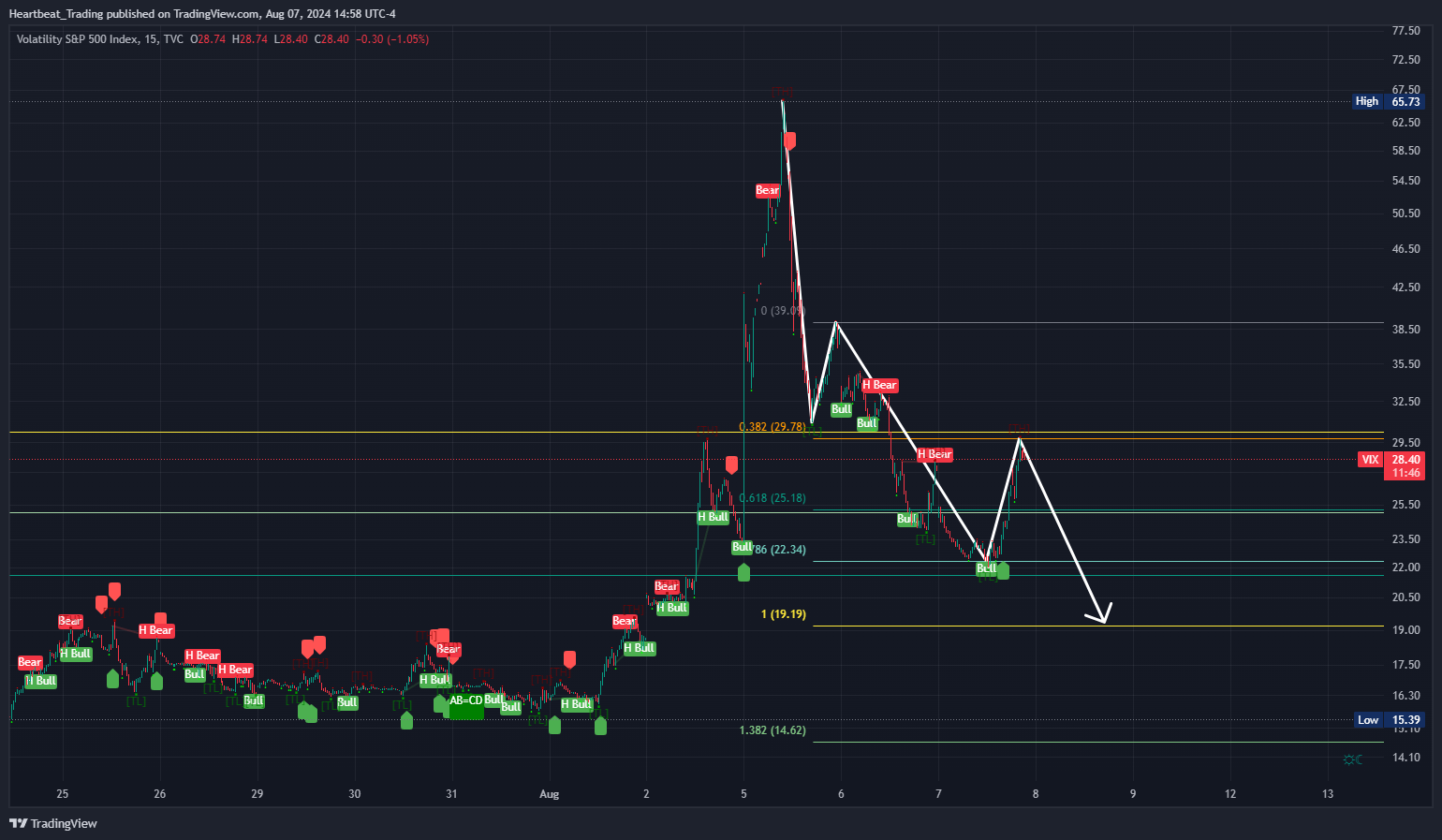Click the Aug label on the time axis
Image resolution: width=1442 pixels, height=840 pixels.
[x=550, y=794]
